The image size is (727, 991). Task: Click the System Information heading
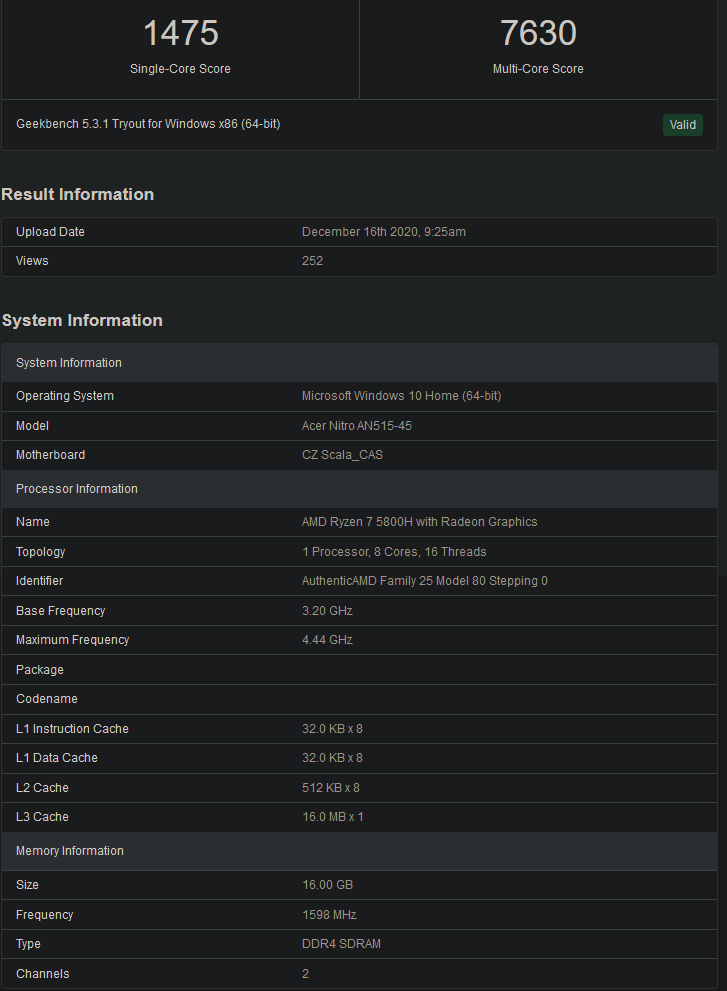[82, 320]
